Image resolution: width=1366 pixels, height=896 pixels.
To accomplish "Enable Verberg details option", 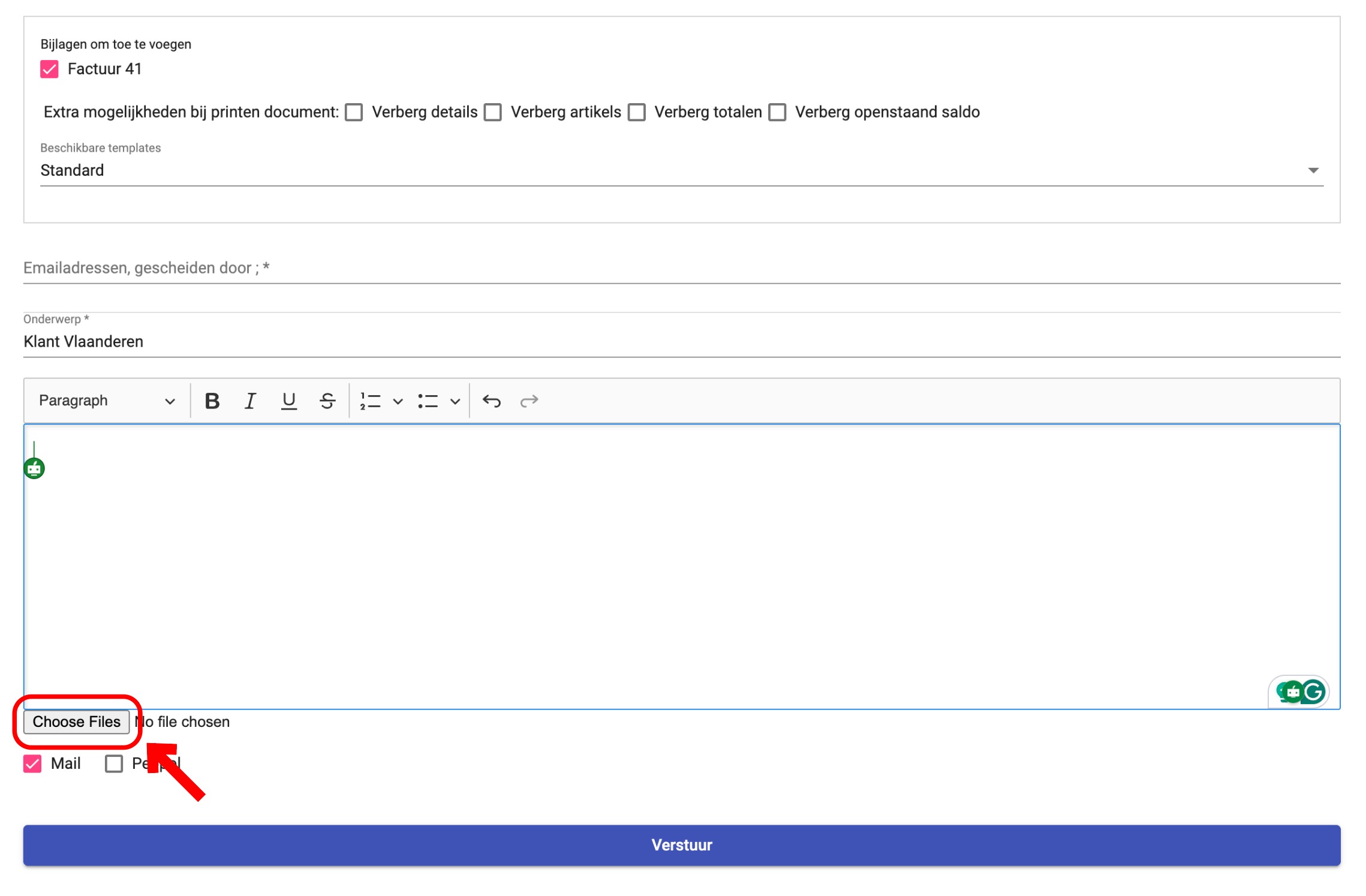I will tap(354, 112).
